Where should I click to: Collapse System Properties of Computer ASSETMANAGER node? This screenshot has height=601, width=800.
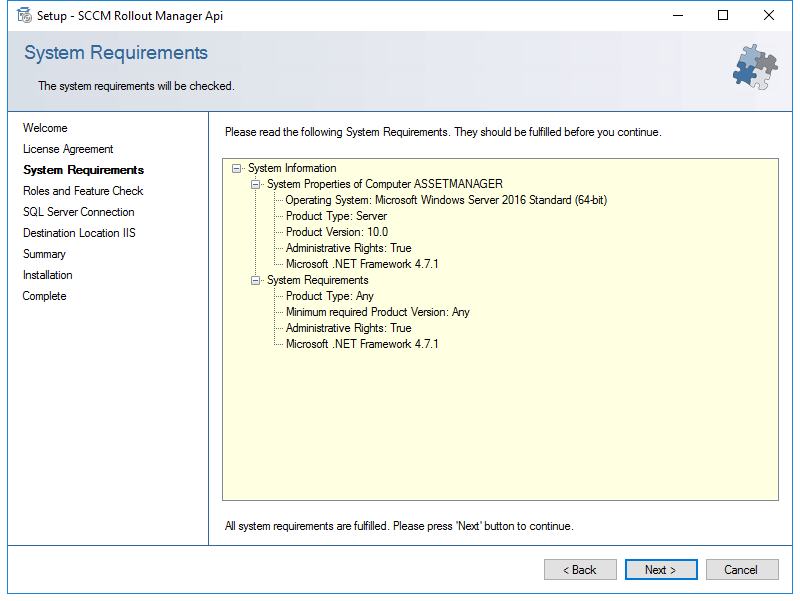pyautogui.click(x=255, y=184)
